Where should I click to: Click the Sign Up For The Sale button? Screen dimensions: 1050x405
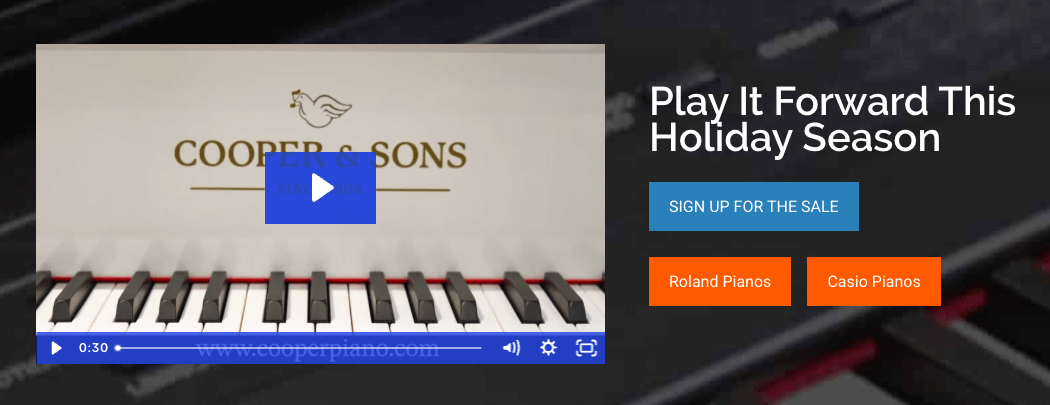(x=753, y=206)
